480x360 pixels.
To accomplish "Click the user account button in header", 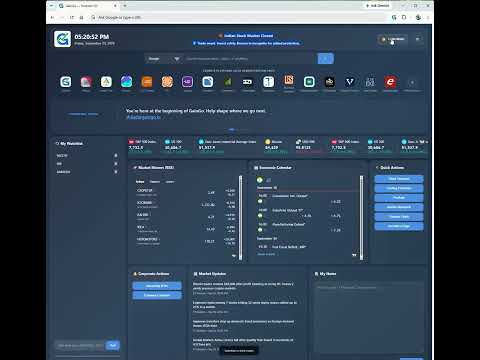I will (393, 39).
